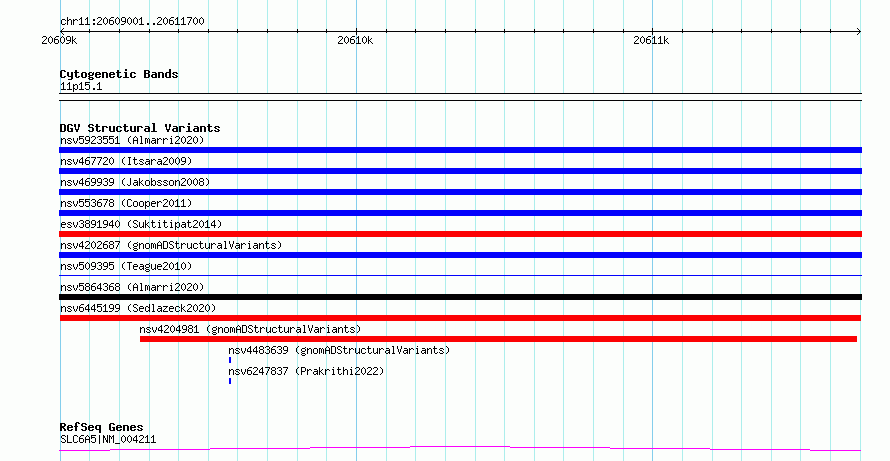Select the blue bar under nsv553678
890x461 pixels.
pyautogui.click(x=460, y=213)
